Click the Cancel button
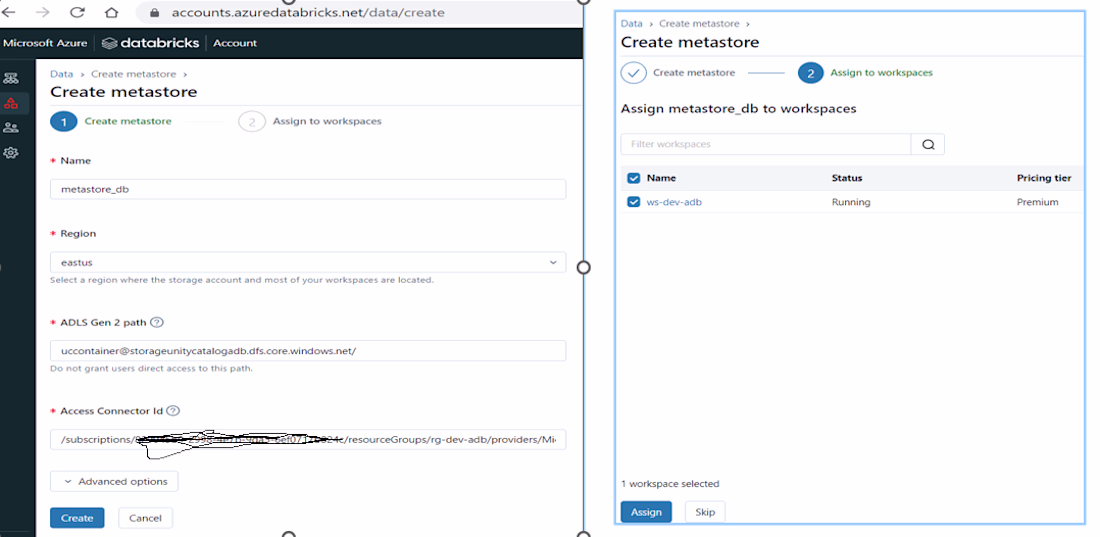1100x537 pixels. pyautogui.click(x=145, y=518)
